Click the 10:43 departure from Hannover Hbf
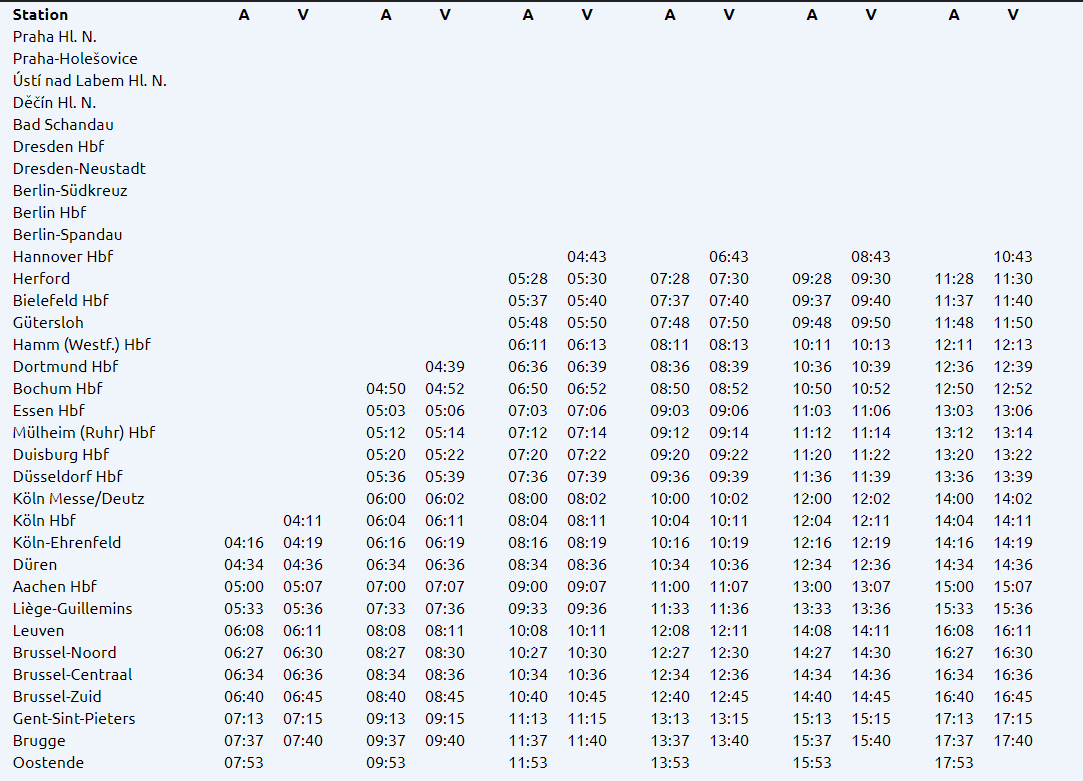This screenshot has height=781, width=1083. [x=1013, y=257]
